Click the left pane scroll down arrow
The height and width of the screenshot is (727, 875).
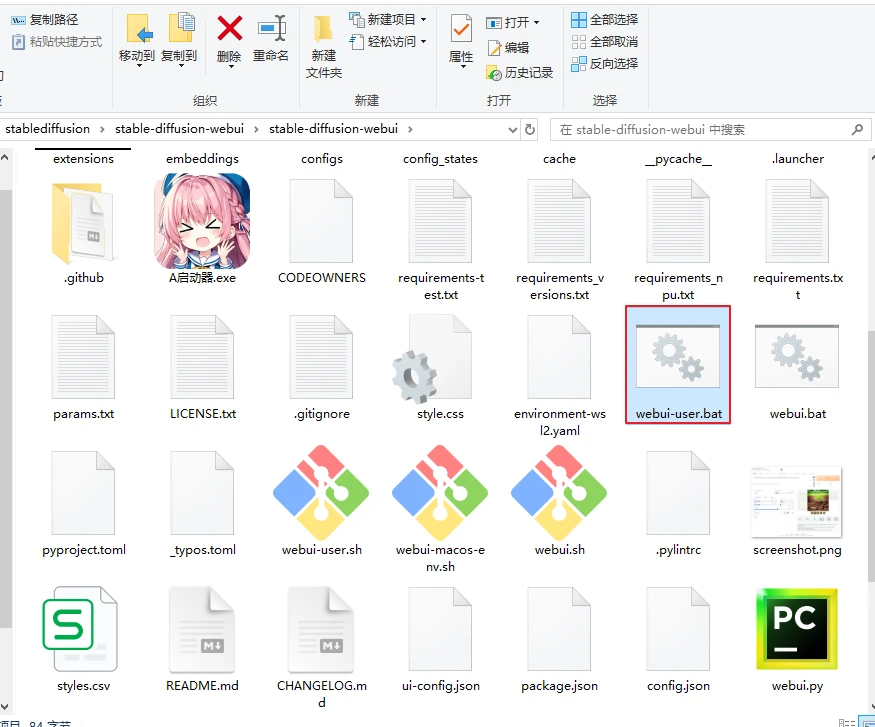(x=4, y=707)
